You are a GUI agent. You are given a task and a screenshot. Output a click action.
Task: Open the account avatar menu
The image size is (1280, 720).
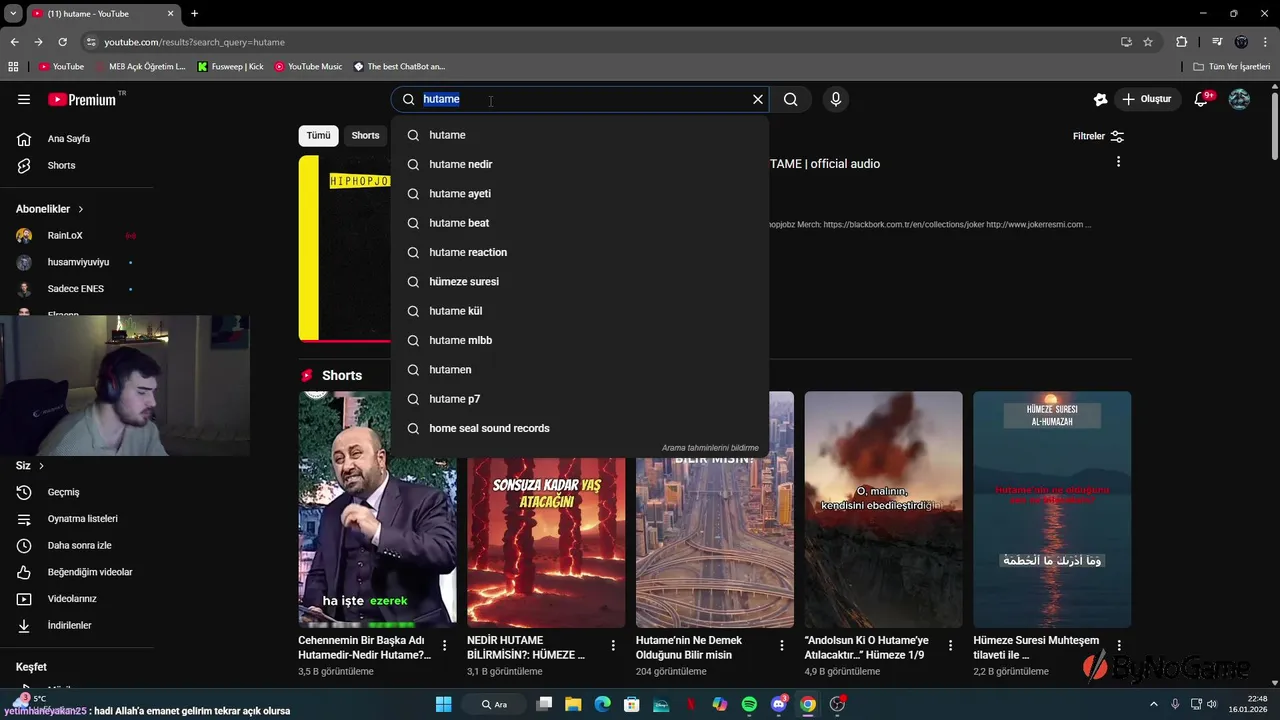click(1239, 99)
